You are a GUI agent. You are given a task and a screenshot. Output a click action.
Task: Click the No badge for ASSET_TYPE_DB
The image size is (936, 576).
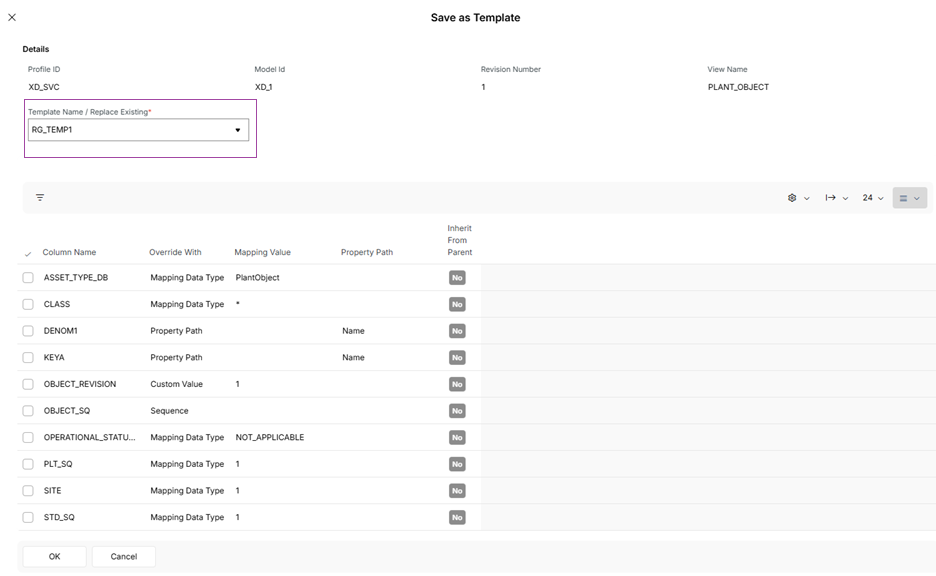[457, 278]
